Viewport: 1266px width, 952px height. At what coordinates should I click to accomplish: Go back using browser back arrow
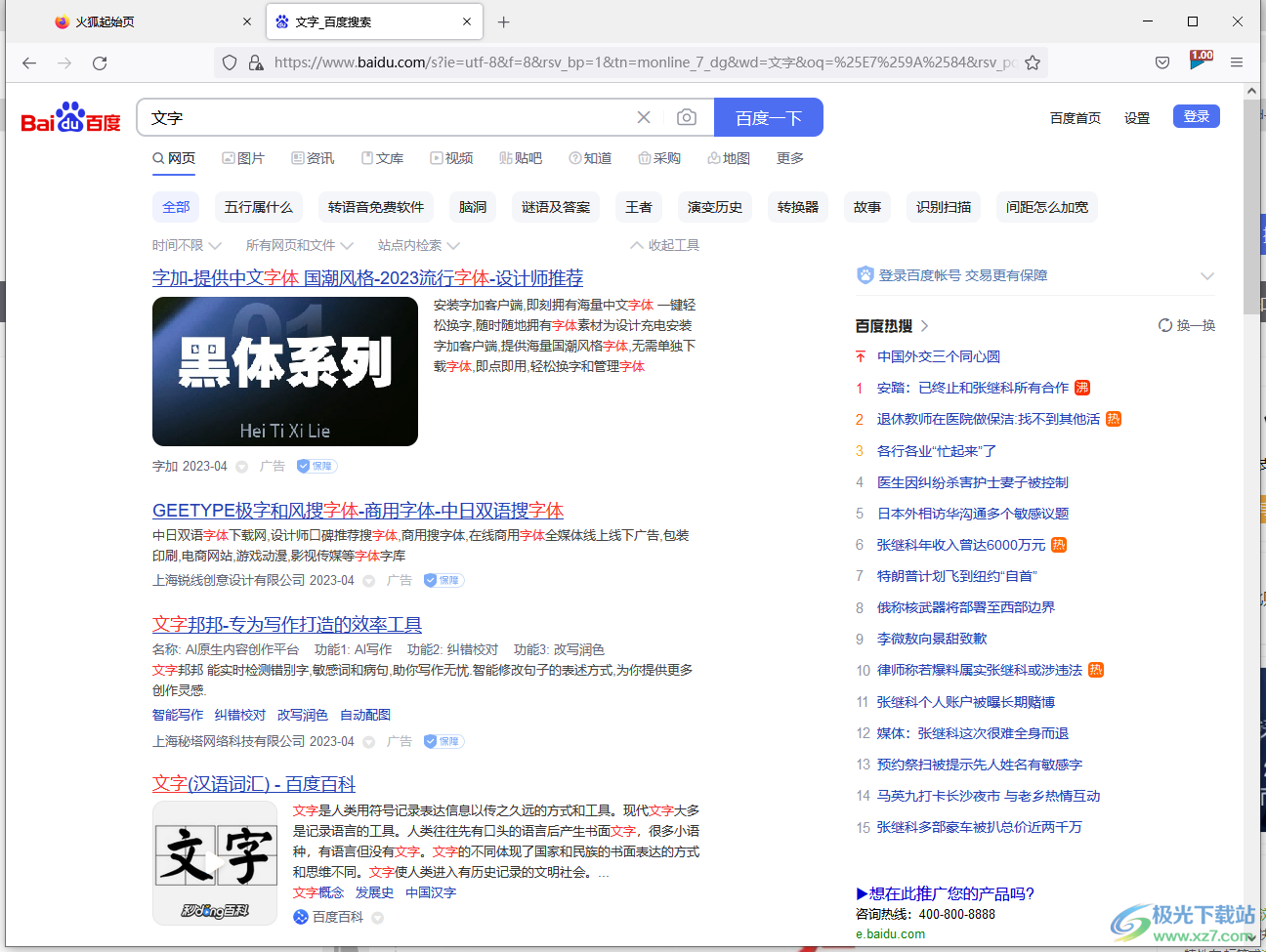pyautogui.click(x=29, y=62)
